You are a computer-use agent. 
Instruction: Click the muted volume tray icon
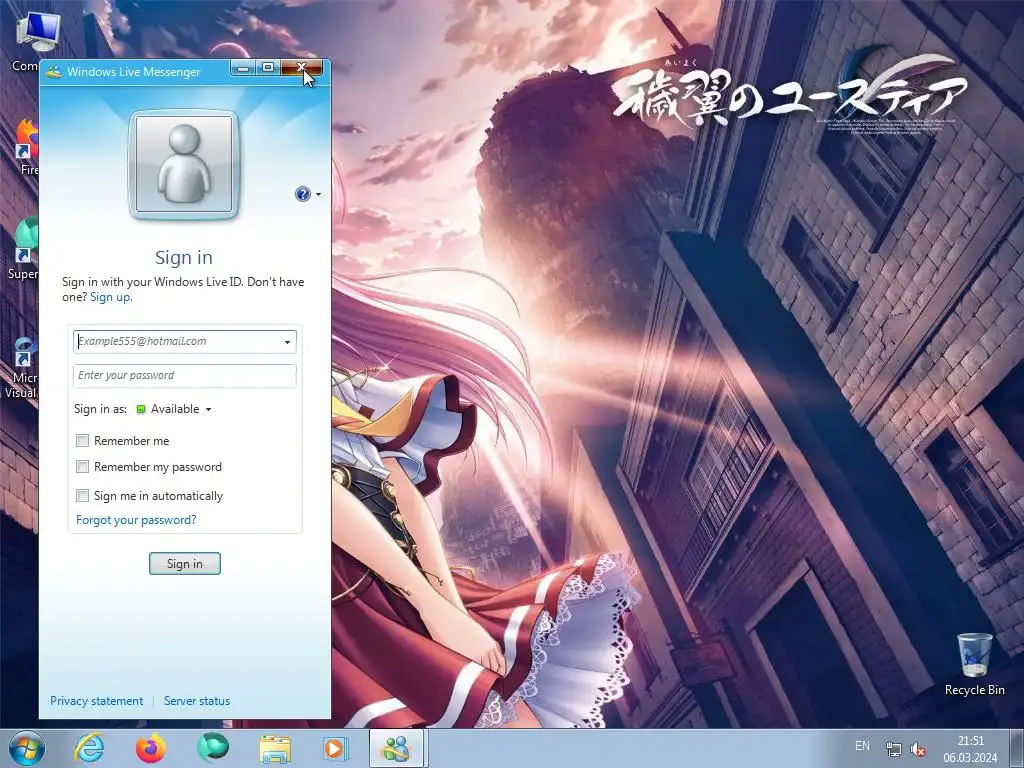tap(918, 749)
